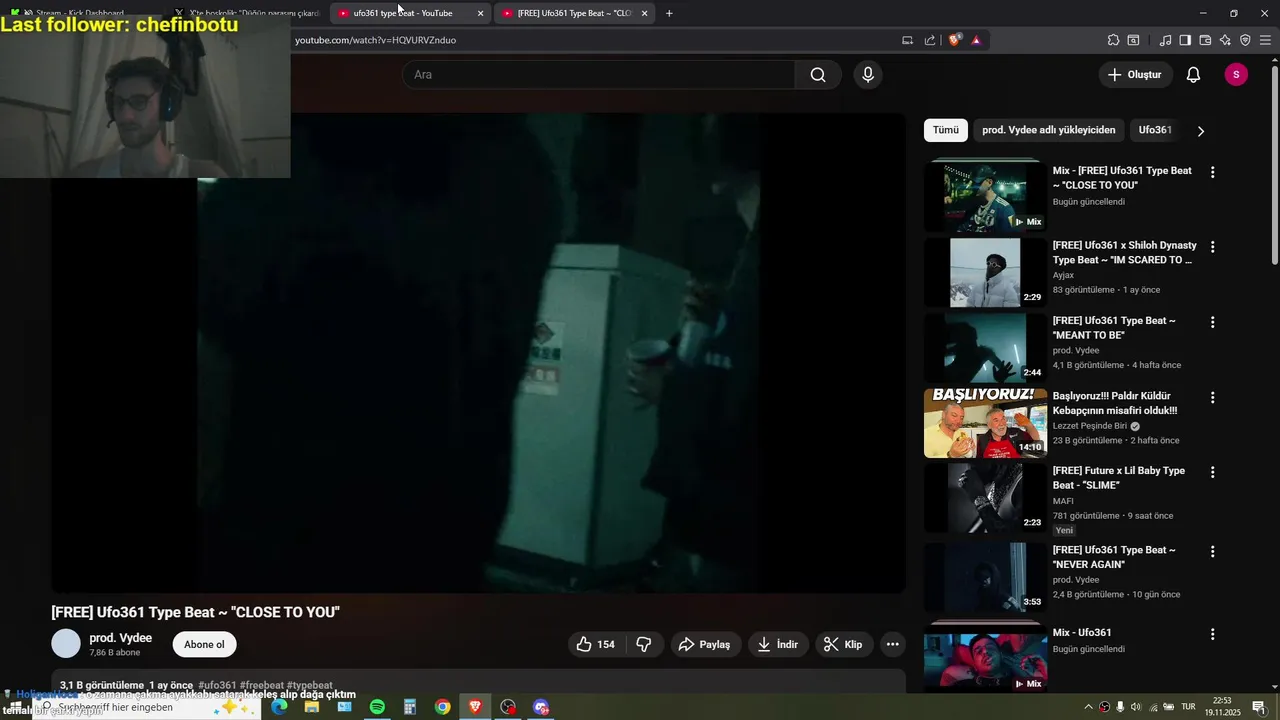The width and height of the screenshot is (1280, 720).
Task: Create a clip with Klip button
Action: pos(843,645)
